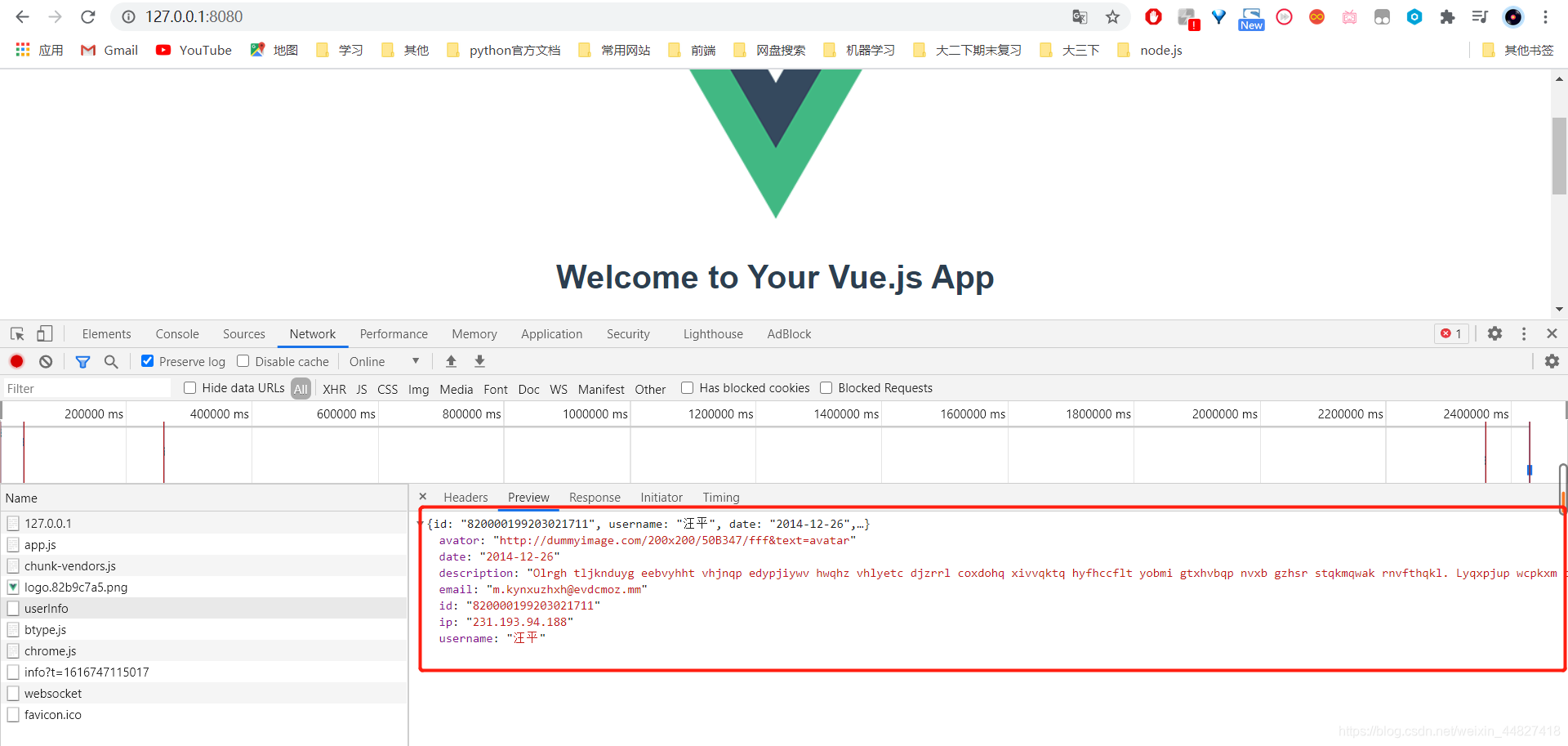1568x746 pixels.
Task: Open the Sources tab
Action: pyautogui.click(x=244, y=333)
